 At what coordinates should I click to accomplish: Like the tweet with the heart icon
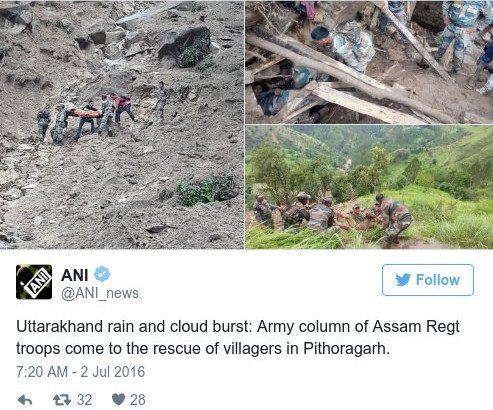[x=118, y=399]
